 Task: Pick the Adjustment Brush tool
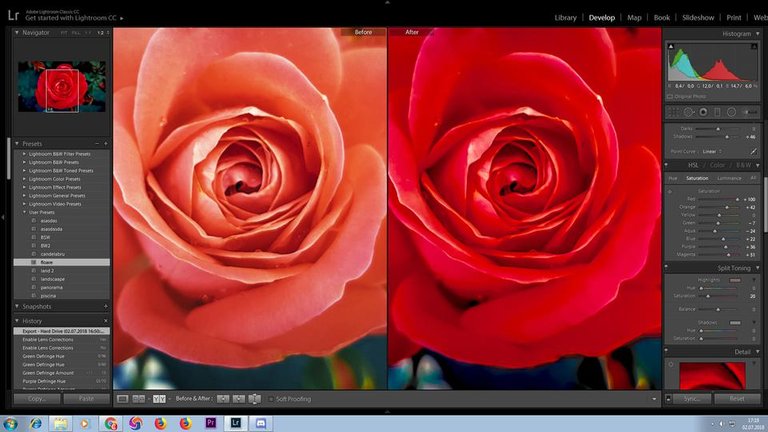748,112
